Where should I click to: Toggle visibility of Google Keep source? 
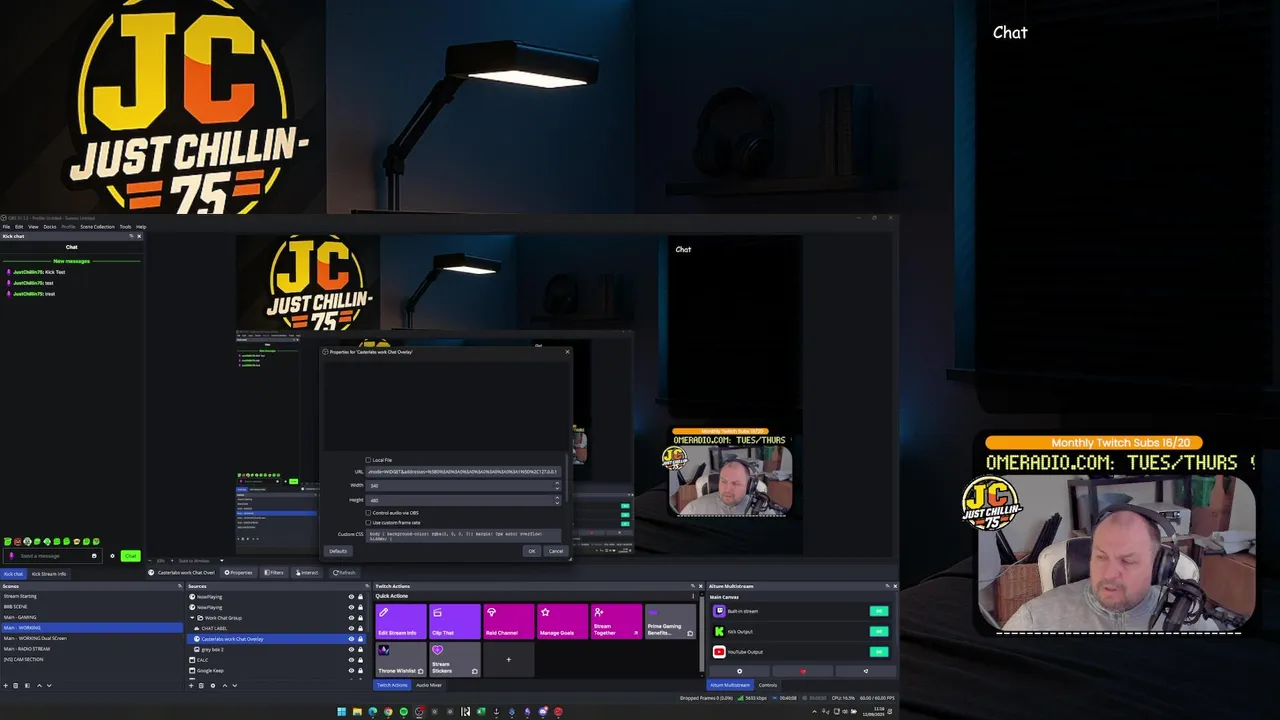point(351,671)
